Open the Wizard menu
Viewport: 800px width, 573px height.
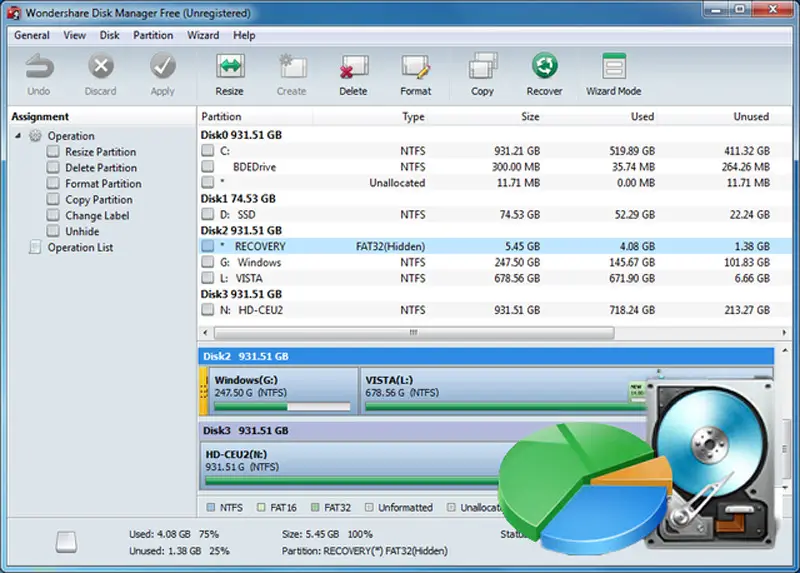[x=203, y=35]
